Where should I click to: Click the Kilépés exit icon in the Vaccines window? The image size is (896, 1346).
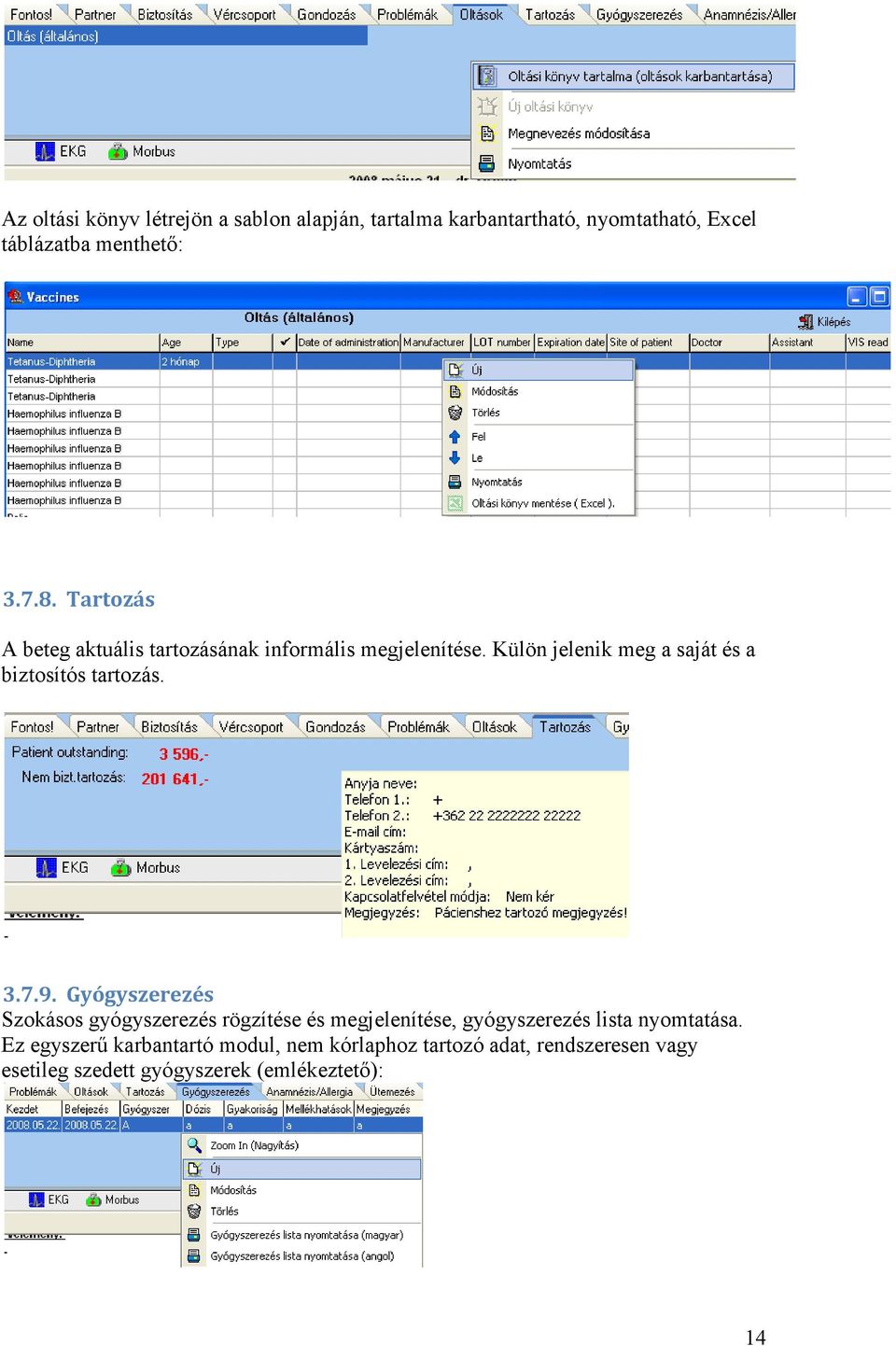point(805,321)
